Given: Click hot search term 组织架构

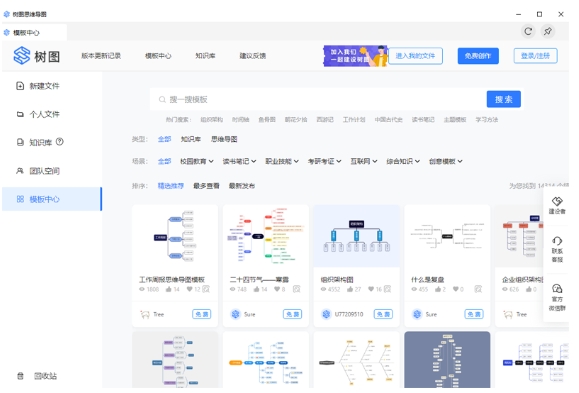Looking at the screenshot, I should click(212, 120).
